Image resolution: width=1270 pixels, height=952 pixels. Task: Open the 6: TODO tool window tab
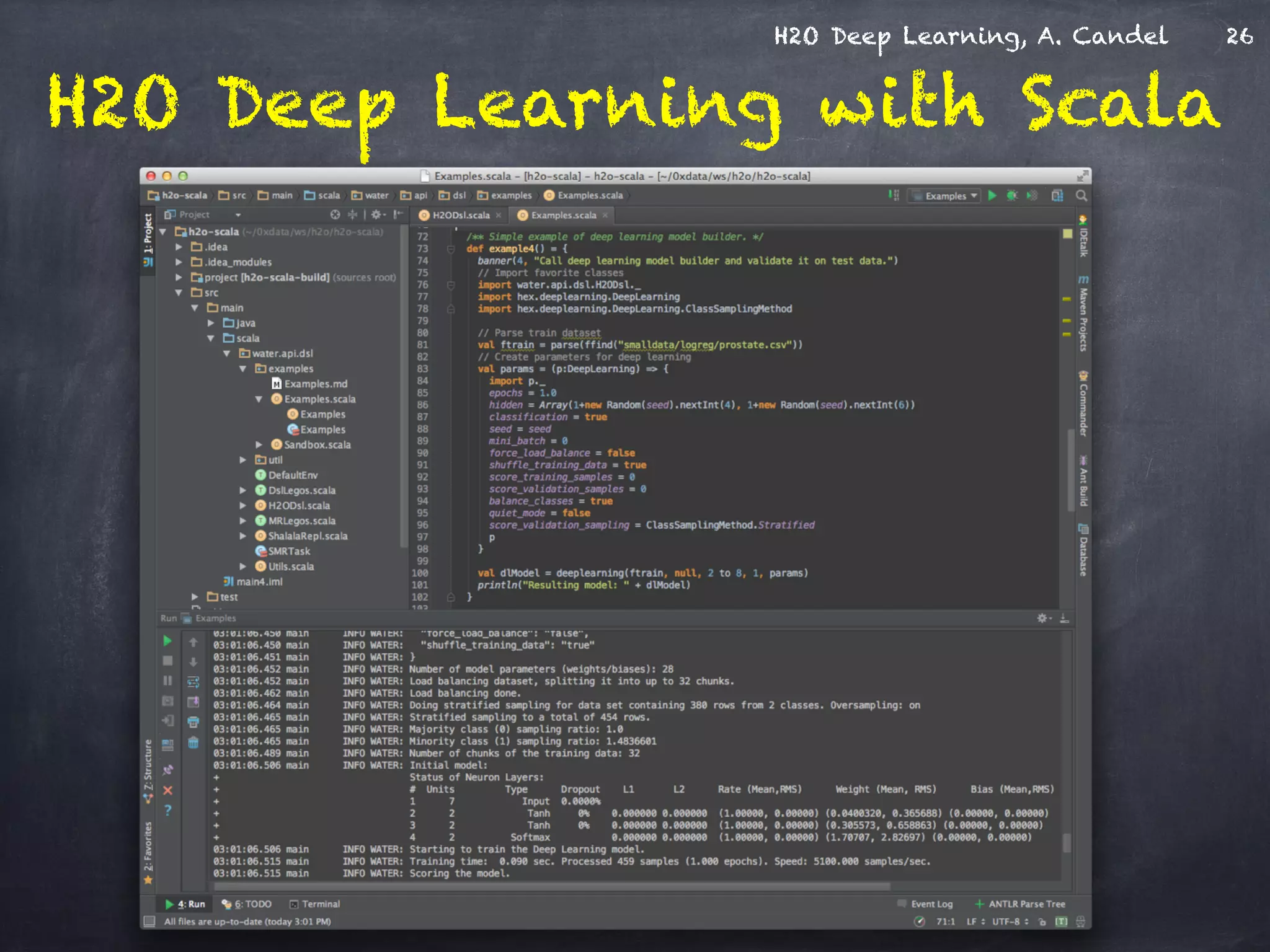pos(247,904)
